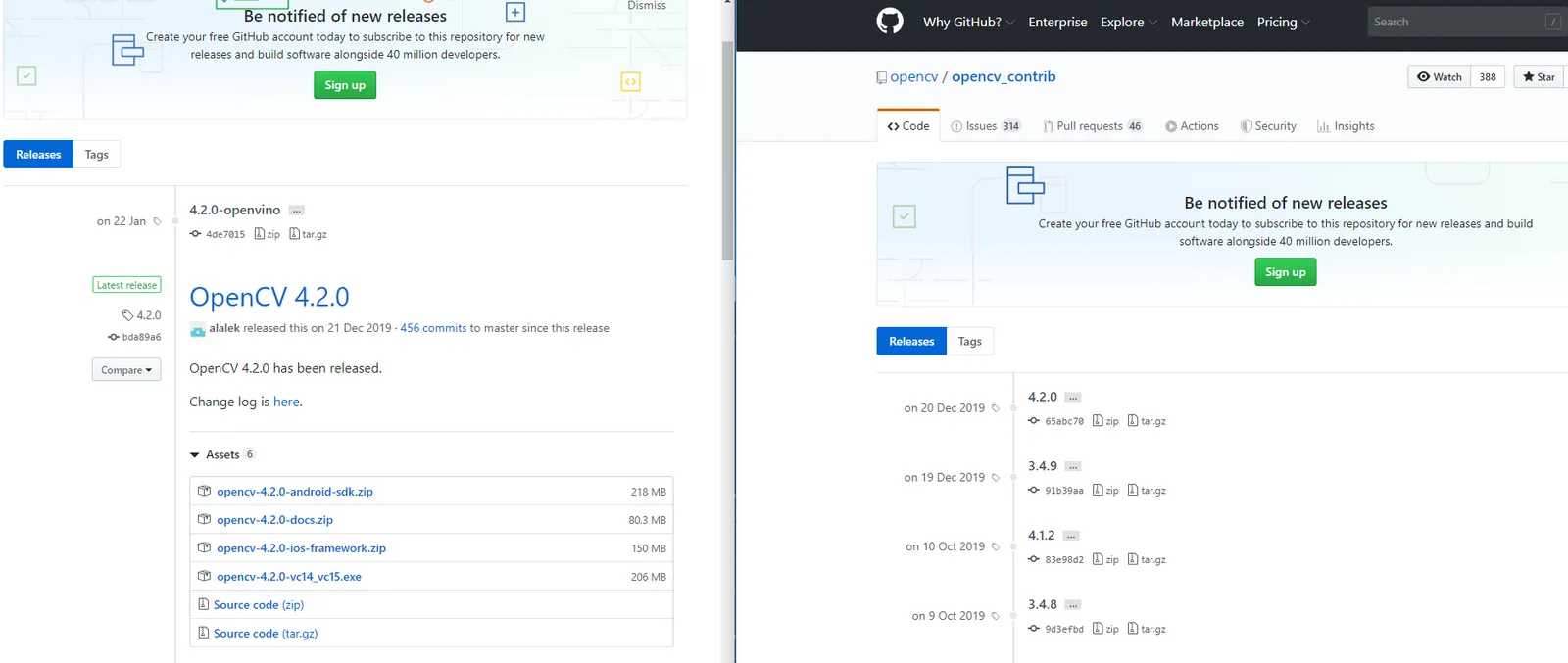The height and width of the screenshot is (663, 1568).
Task: Download opencv-4.2.0-vc14_vc15.exe
Action: (289, 577)
